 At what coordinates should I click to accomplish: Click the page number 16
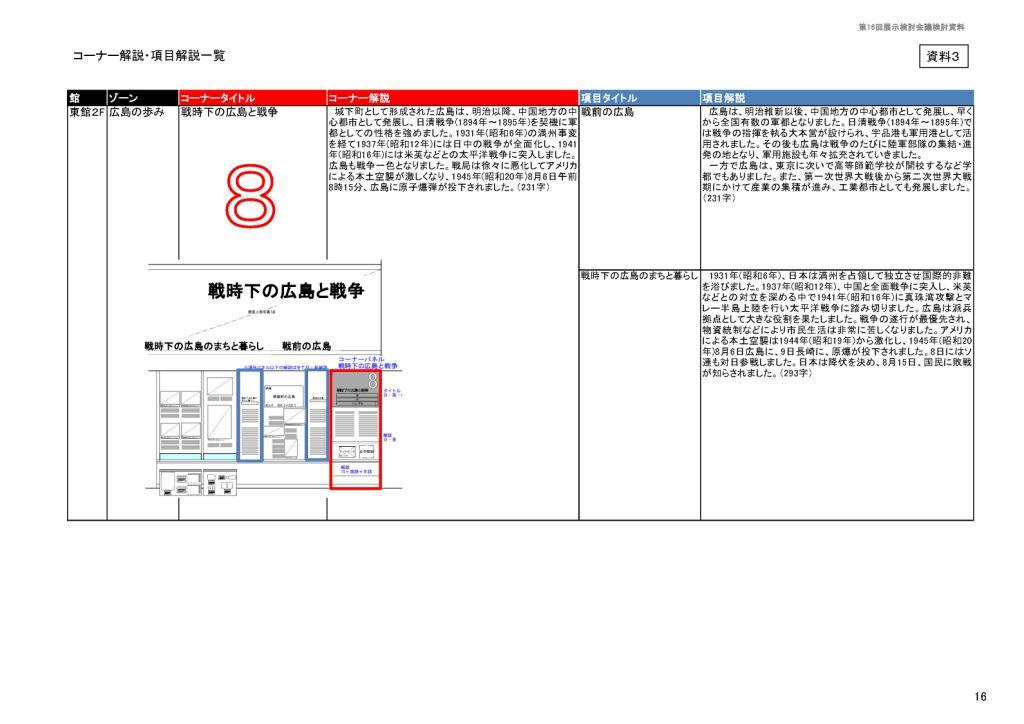[x=980, y=697]
